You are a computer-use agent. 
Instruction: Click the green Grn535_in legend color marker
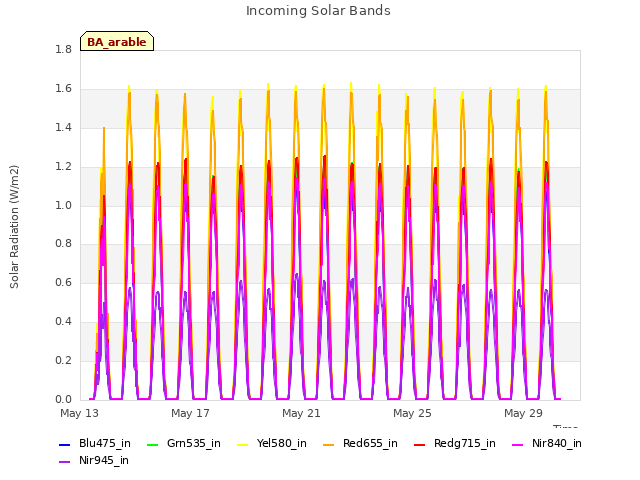[x=152, y=444]
